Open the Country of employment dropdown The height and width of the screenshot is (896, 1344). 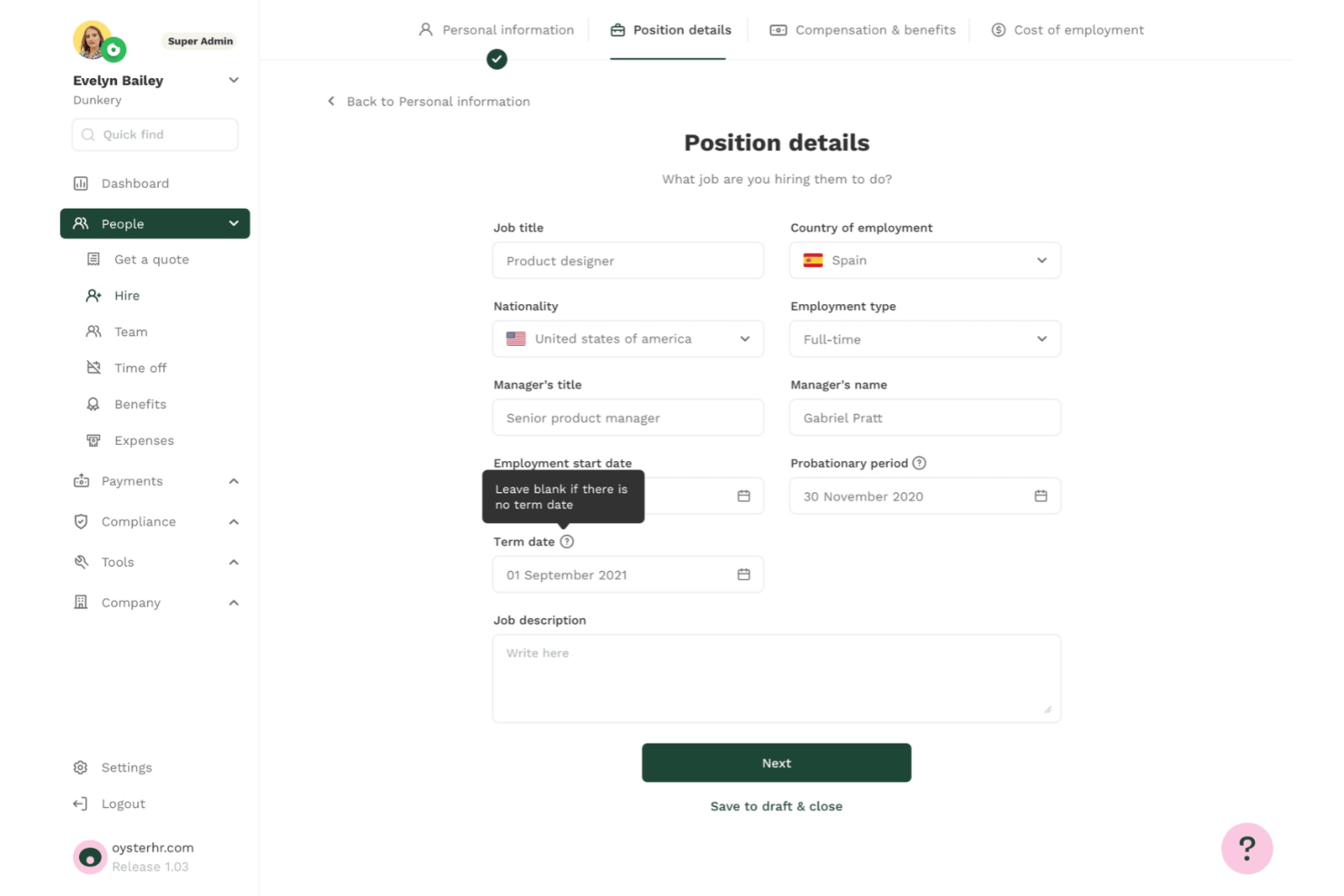(x=924, y=261)
